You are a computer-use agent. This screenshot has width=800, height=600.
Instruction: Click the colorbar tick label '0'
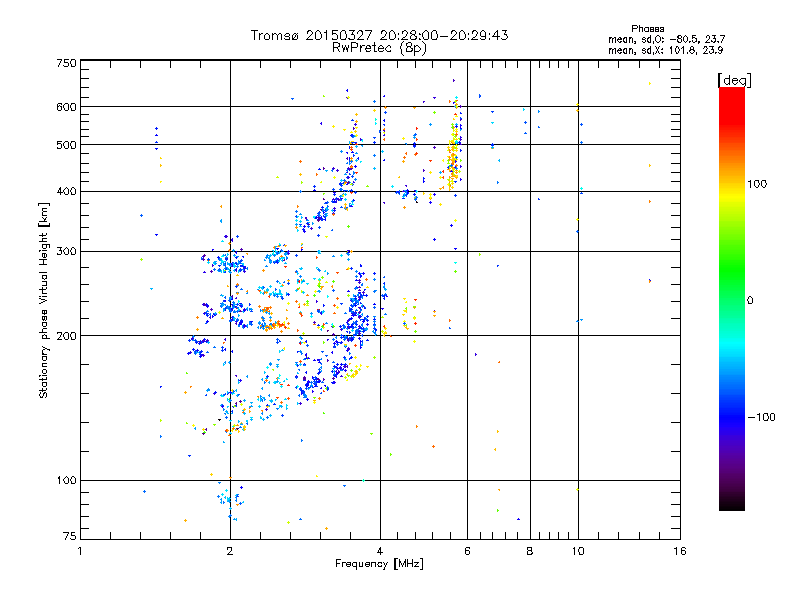coord(750,301)
